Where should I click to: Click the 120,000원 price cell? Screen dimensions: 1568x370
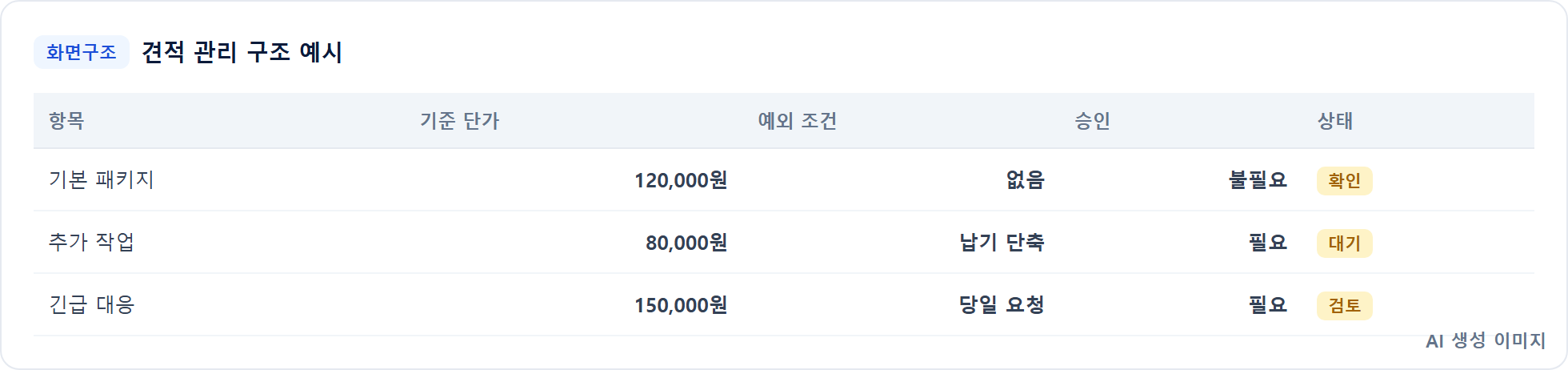[681, 180]
